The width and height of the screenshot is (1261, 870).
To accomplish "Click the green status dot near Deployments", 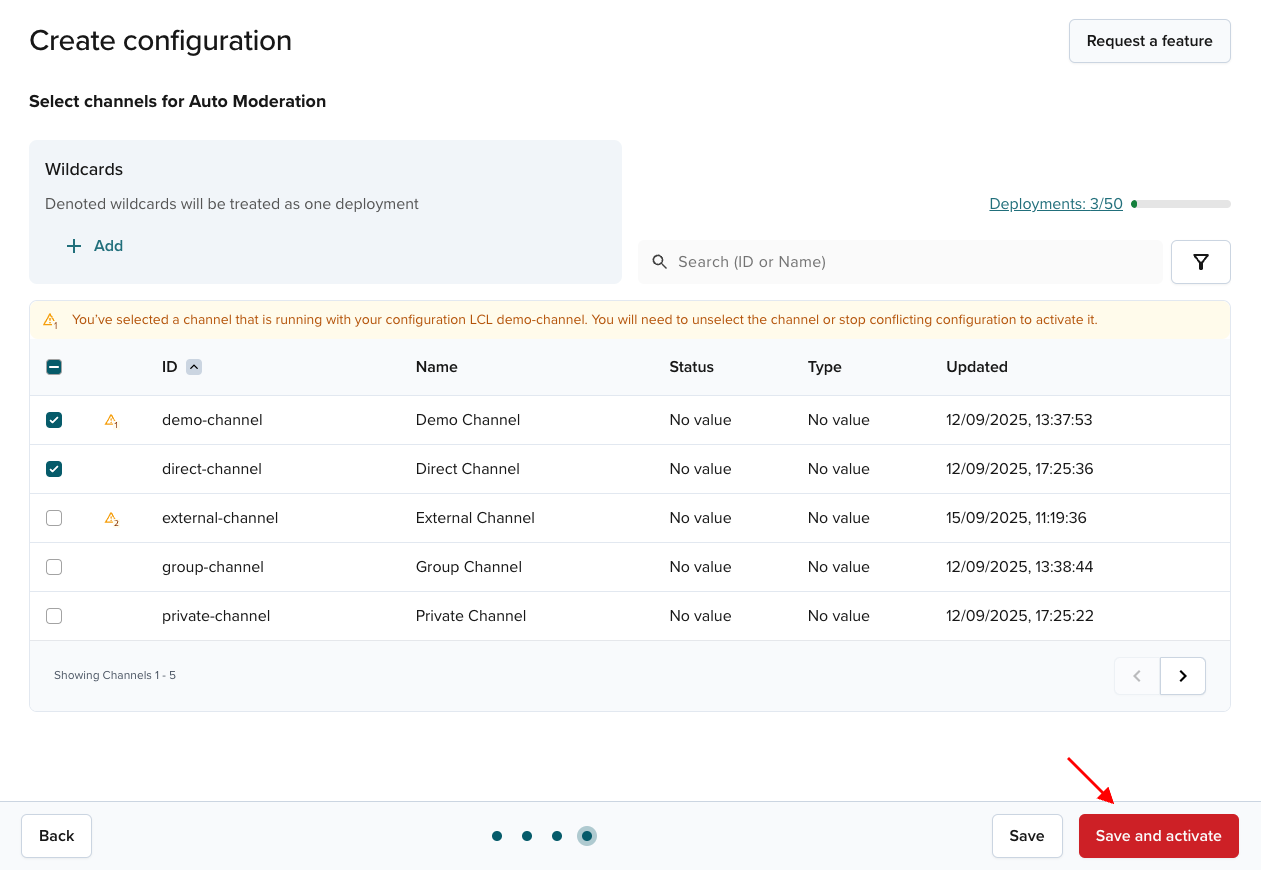I will [1134, 203].
